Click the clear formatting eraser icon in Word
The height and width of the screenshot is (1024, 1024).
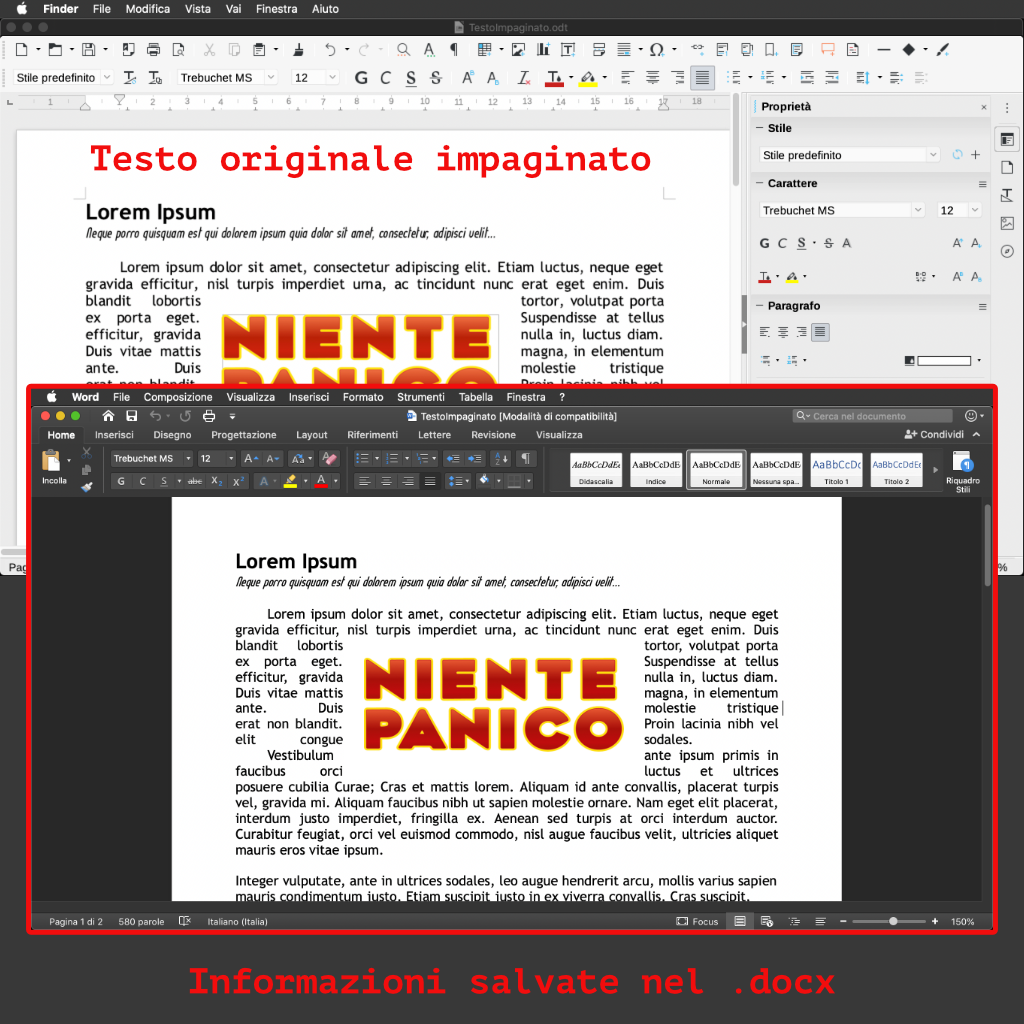pos(329,458)
